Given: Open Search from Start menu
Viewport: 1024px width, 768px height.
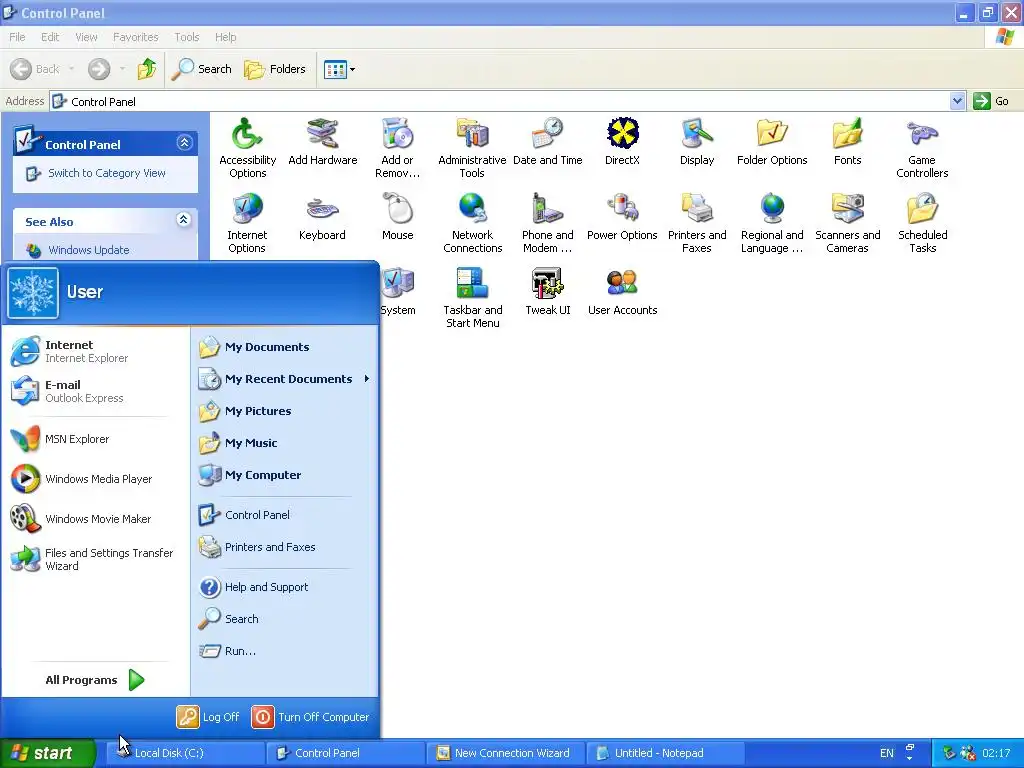Looking at the screenshot, I should (x=285, y=618).
